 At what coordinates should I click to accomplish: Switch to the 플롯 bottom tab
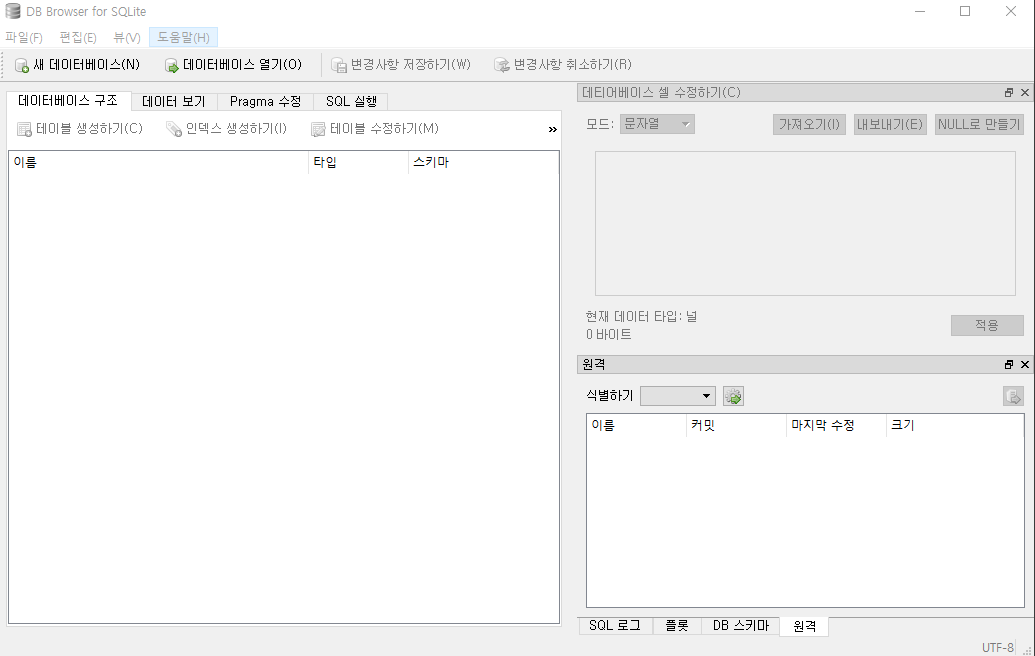coord(677,626)
